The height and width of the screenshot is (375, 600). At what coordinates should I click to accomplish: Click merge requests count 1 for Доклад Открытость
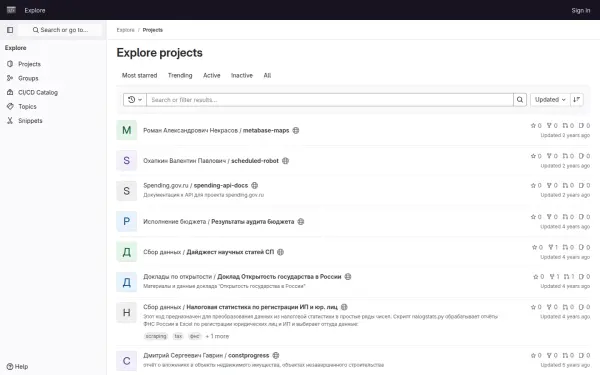pos(569,276)
